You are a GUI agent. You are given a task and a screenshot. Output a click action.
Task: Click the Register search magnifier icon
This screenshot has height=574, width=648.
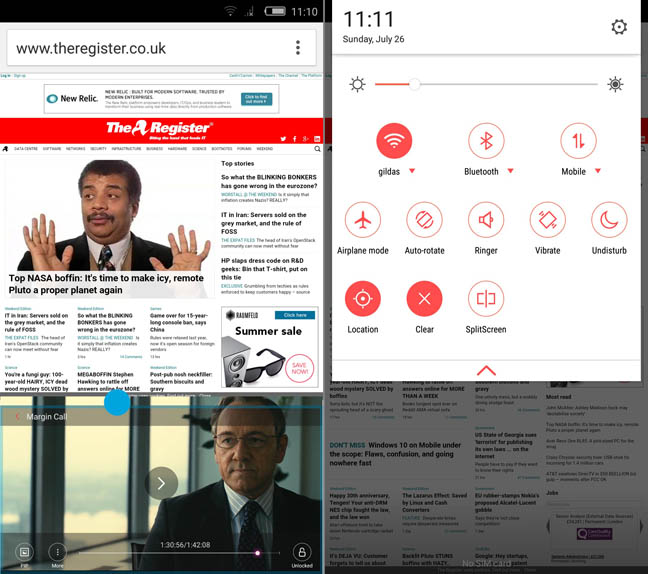click(317, 149)
